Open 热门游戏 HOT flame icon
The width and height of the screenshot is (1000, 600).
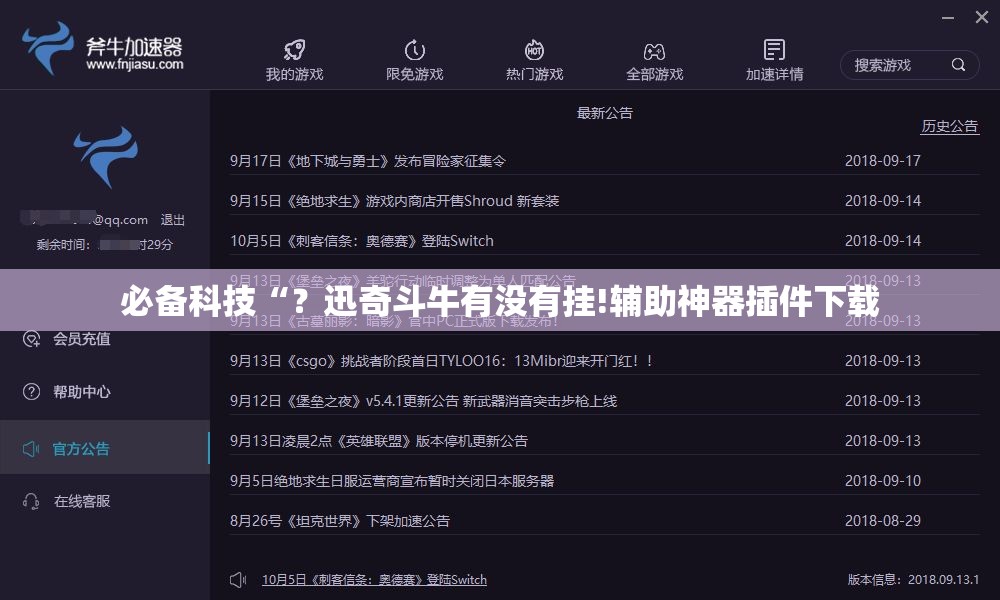[x=534, y=50]
